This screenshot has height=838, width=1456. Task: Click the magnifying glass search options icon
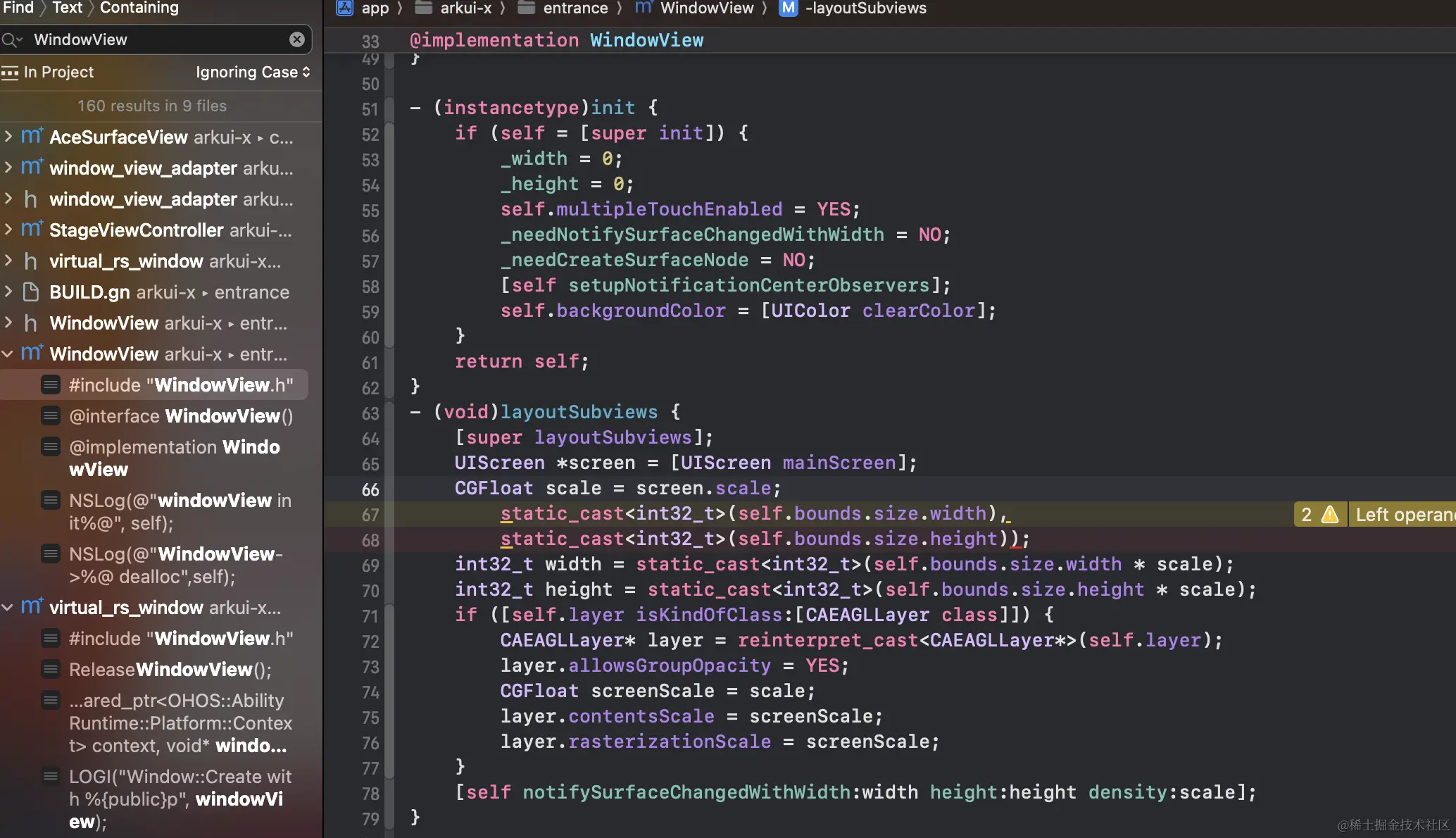(x=11, y=40)
